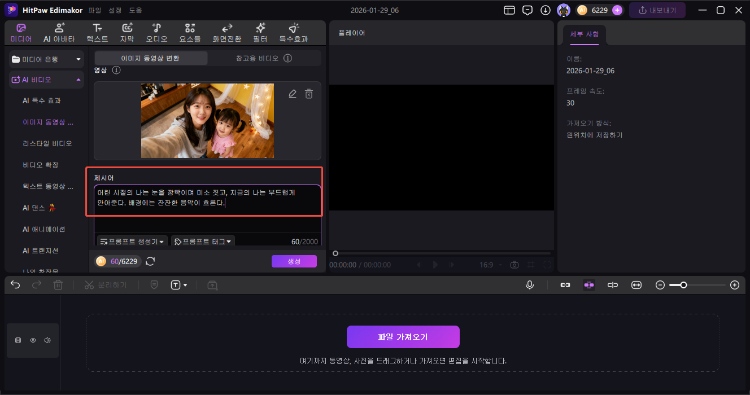Open the text T dropdown in timeline toolbar
Image resolution: width=750 pixels, height=395 pixels.
[x=179, y=285]
